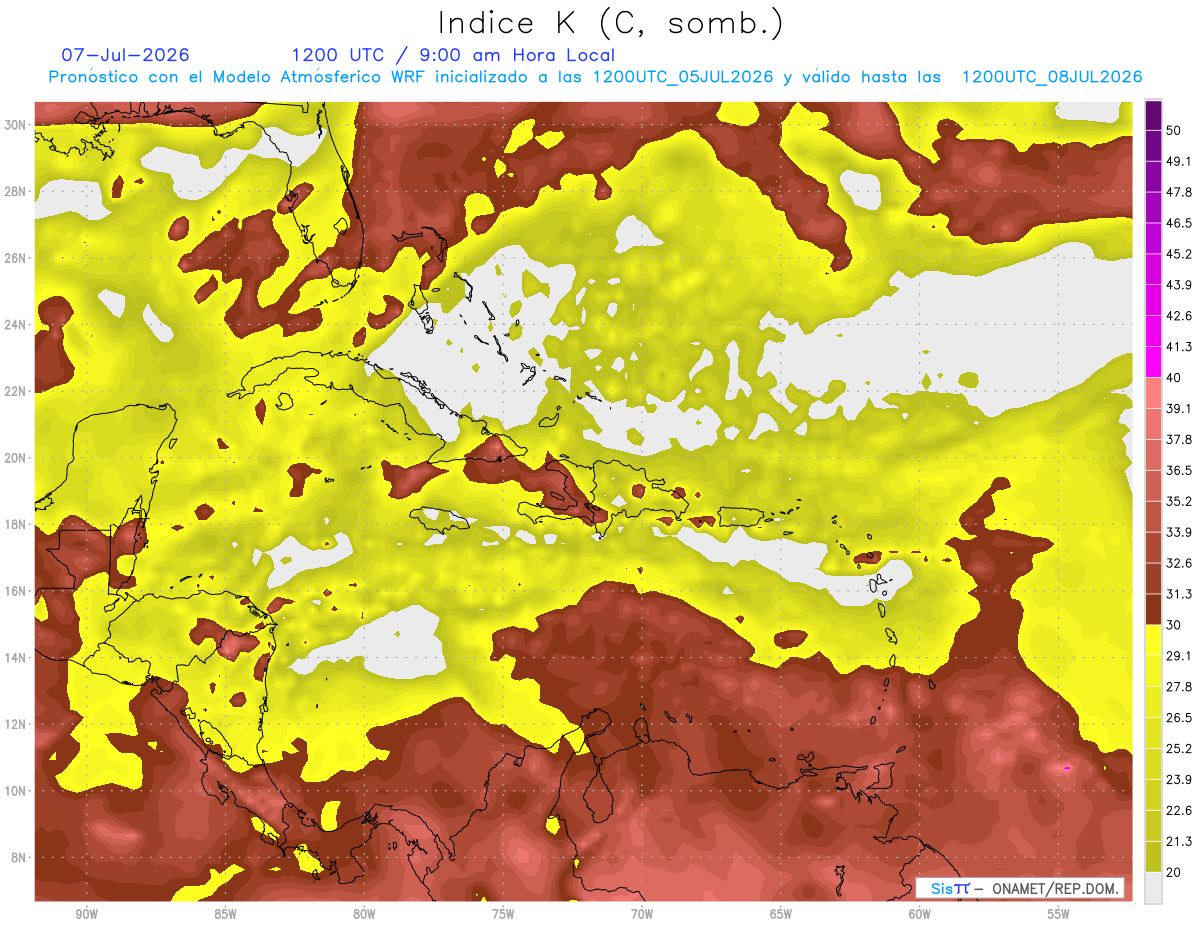Click the "90W" longitude label
Screen dimensions: 1200x927
87,915
